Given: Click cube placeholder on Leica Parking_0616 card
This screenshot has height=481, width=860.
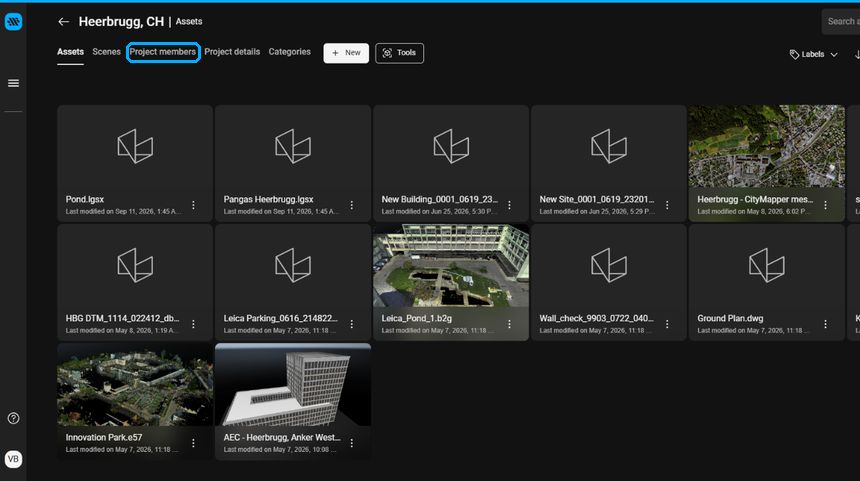Looking at the screenshot, I should point(293,265).
